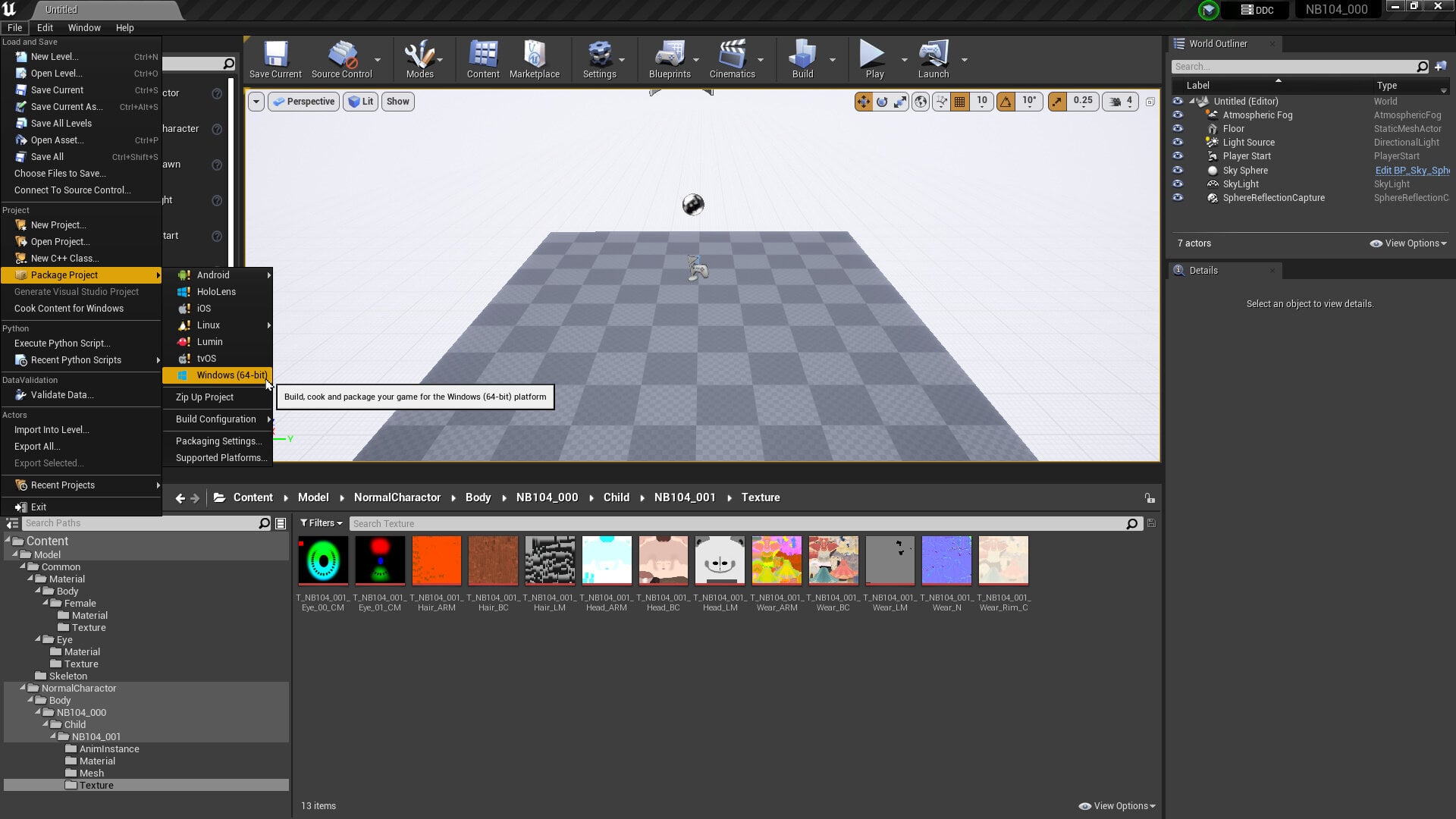The width and height of the screenshot is (1456, 819).
Task: Click the Build toolbar icon
Action: tap(802, 59)
